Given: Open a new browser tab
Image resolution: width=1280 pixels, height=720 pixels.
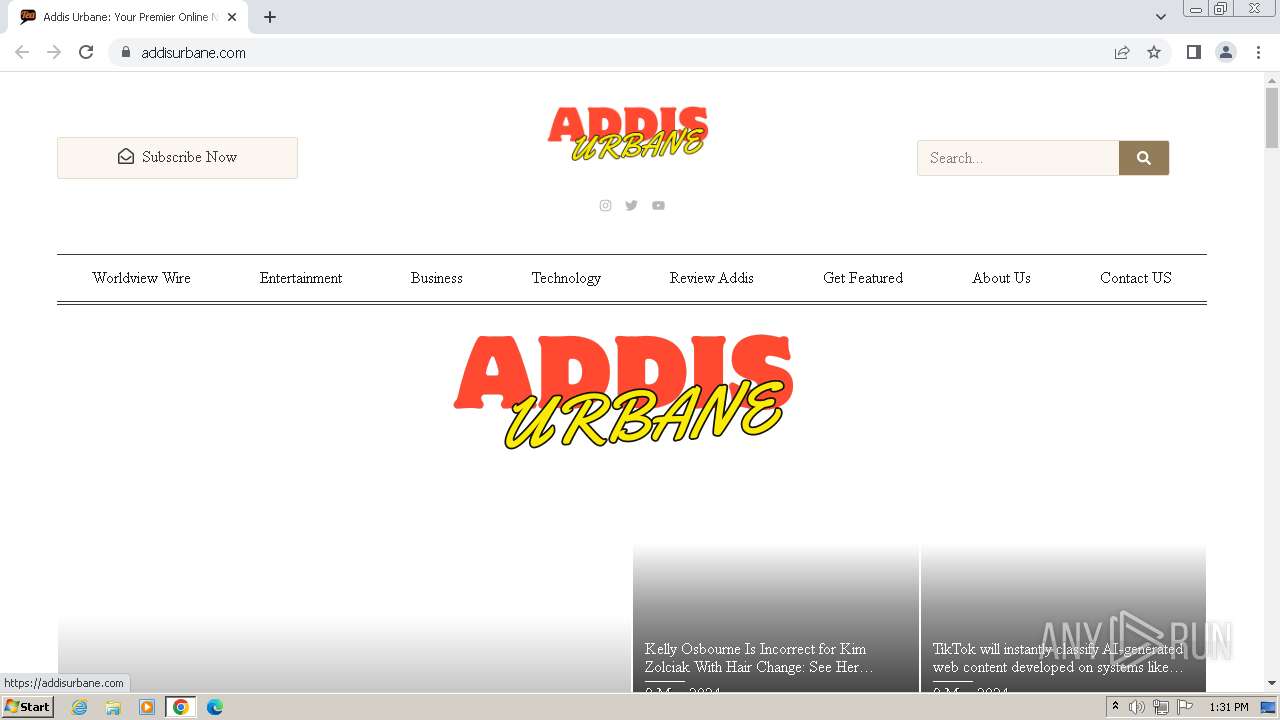Looking at the screenshot, I should click(270, 17).
